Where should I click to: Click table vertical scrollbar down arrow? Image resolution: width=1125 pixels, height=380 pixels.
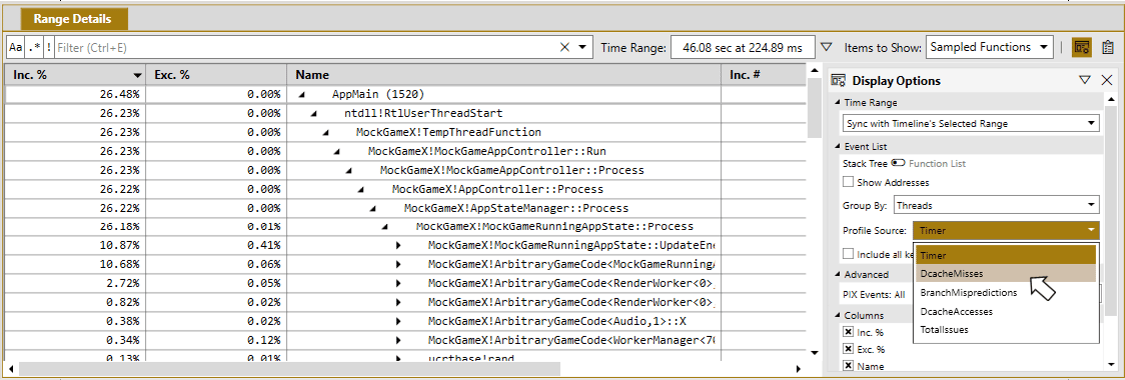(x=814, y=352)
